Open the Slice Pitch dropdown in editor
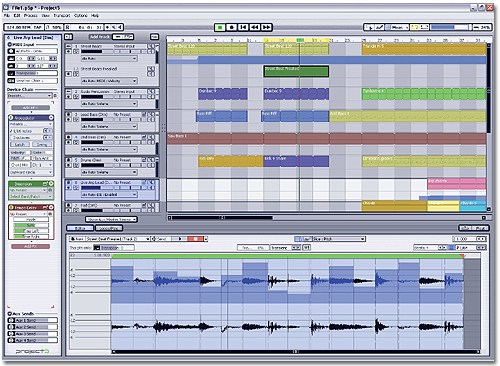This screenshot has height=366, width=500. coord(339,239)
